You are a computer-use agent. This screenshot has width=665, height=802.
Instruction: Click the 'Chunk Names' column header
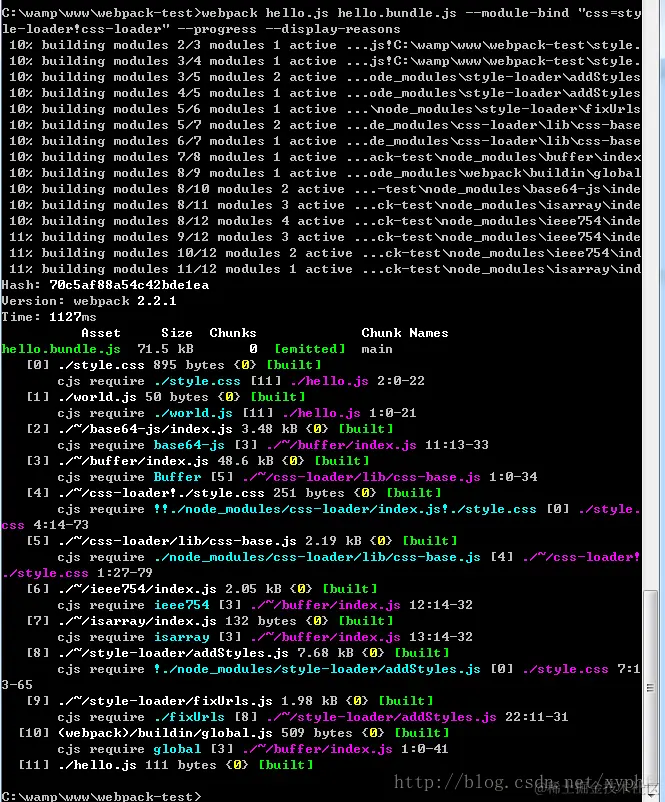(405, 333)
